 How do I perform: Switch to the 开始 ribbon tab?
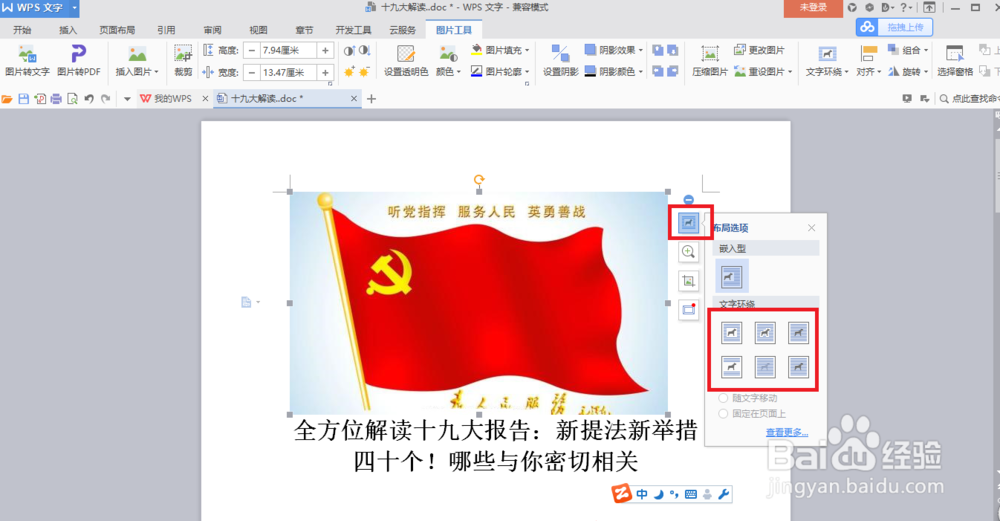22,30
